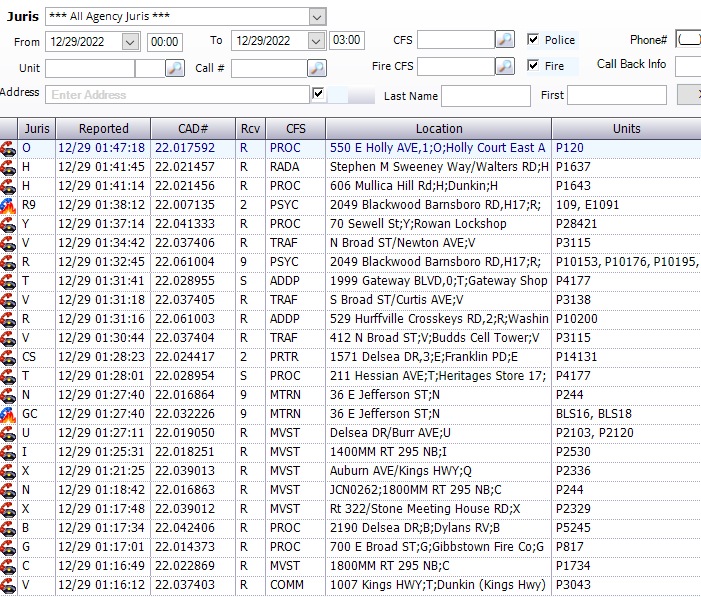Select location Auburn AVE/Kings HWY
This screenshot has height=597, width=701.
(438, 471)
